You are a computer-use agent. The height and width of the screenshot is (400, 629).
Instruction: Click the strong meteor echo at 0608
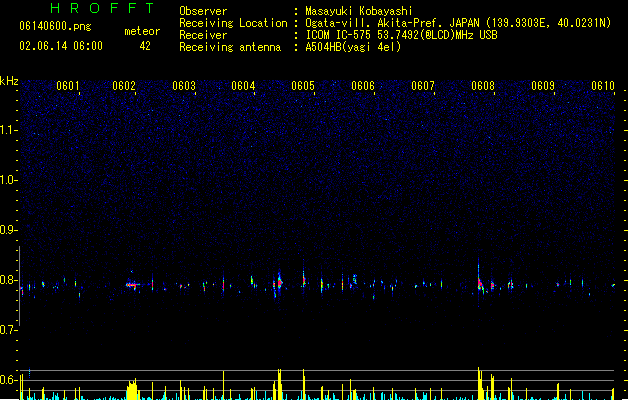pos(480,284)
